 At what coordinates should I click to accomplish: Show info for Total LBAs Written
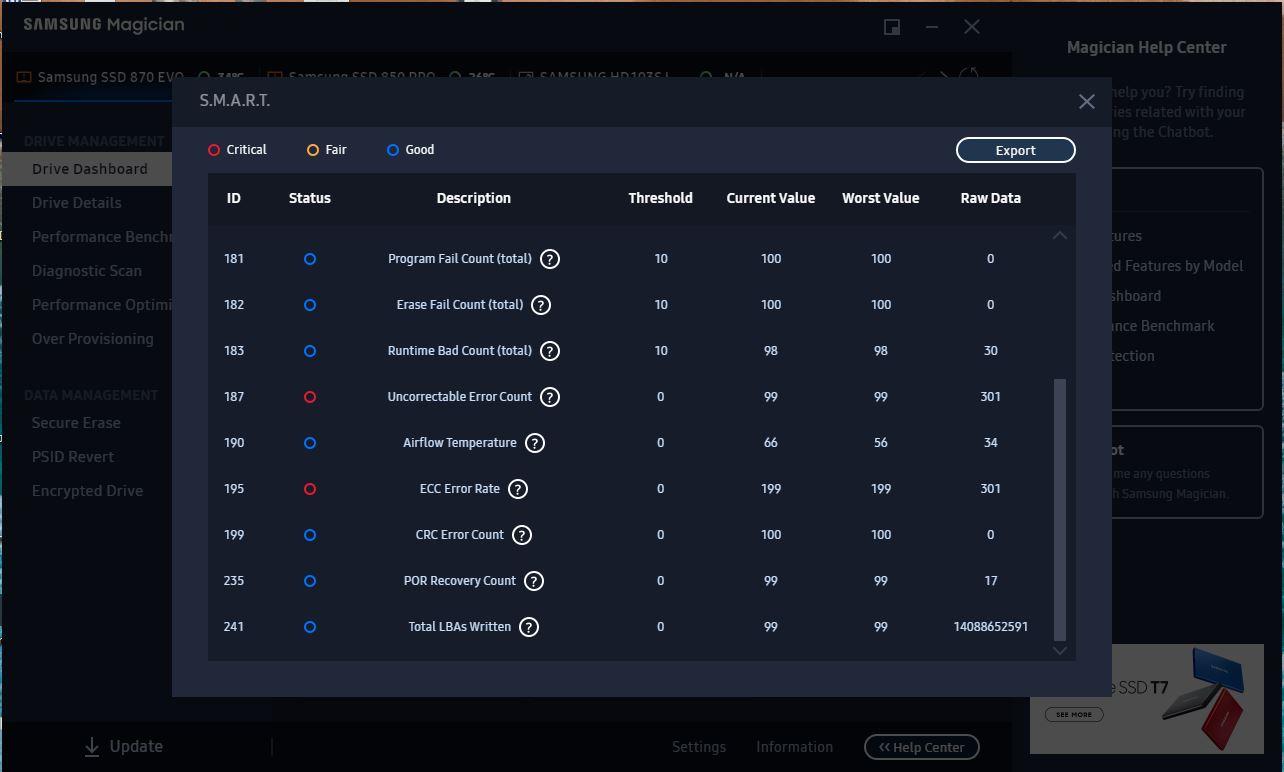pos(529,627)
